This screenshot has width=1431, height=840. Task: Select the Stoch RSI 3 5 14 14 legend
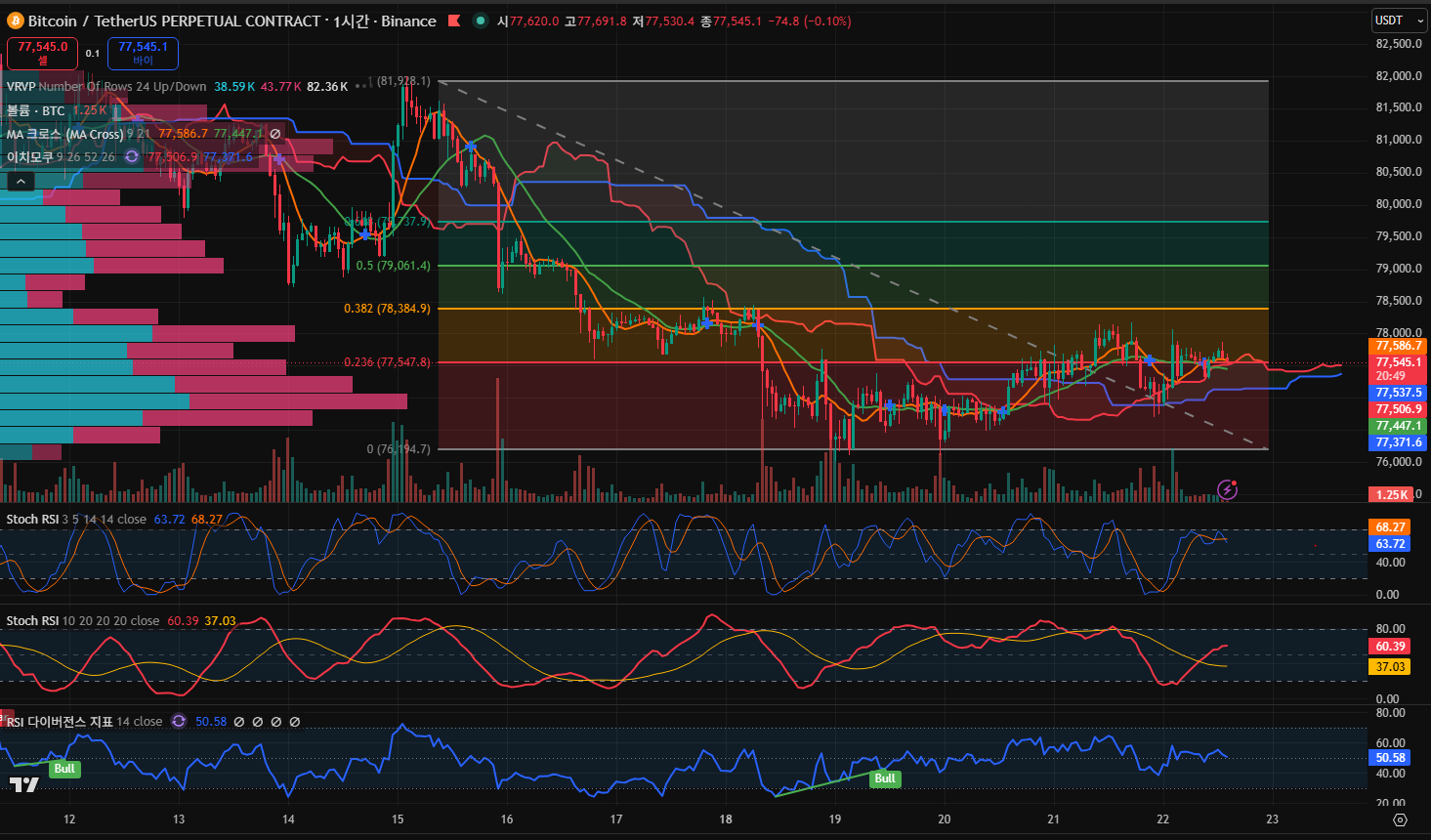[76, 519]
